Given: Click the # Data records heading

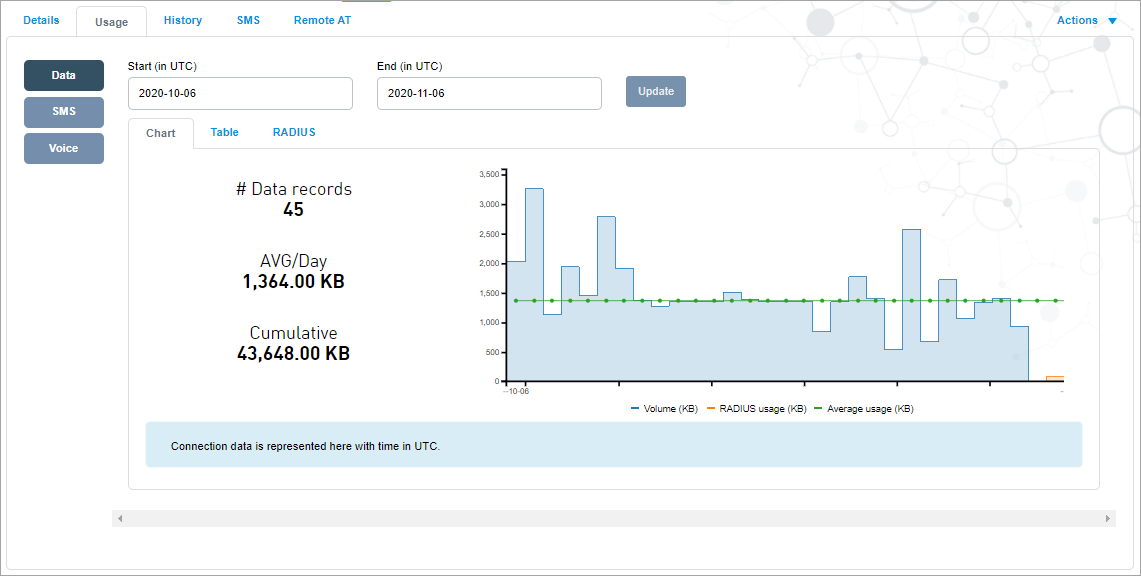Looking at the screenshot, I should pyautogui.click(x=293, y=189).
